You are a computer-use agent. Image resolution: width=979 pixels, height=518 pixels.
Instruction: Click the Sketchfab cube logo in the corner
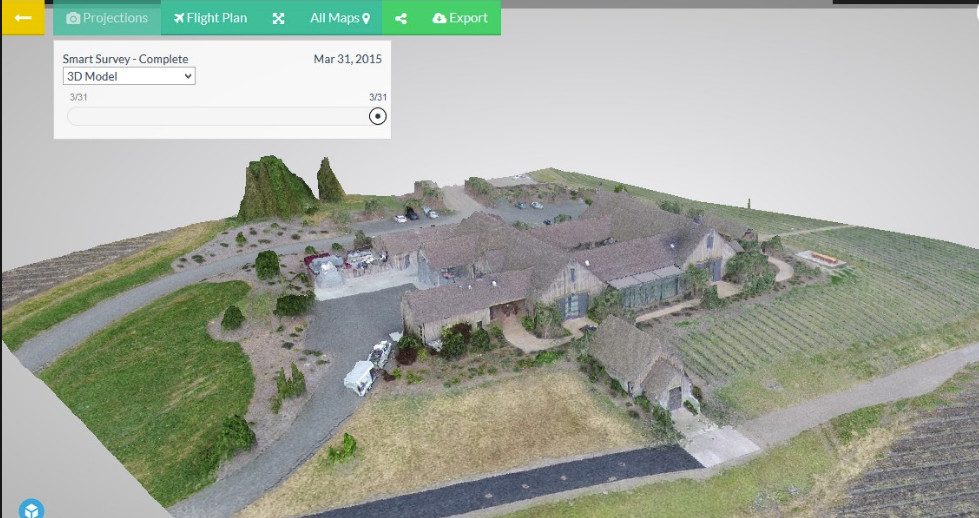32,509
